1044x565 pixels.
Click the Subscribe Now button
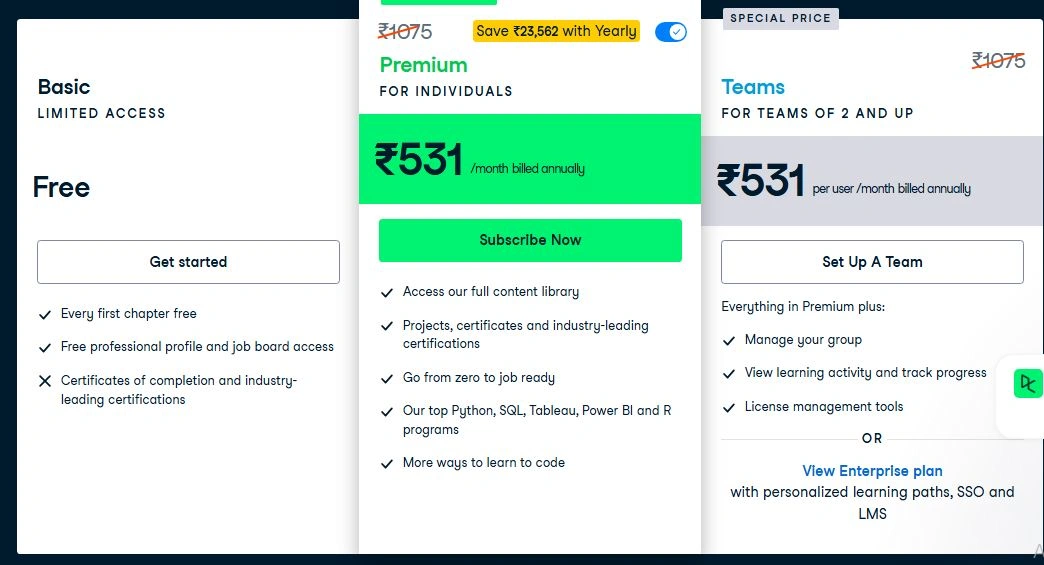click(530, 240)
